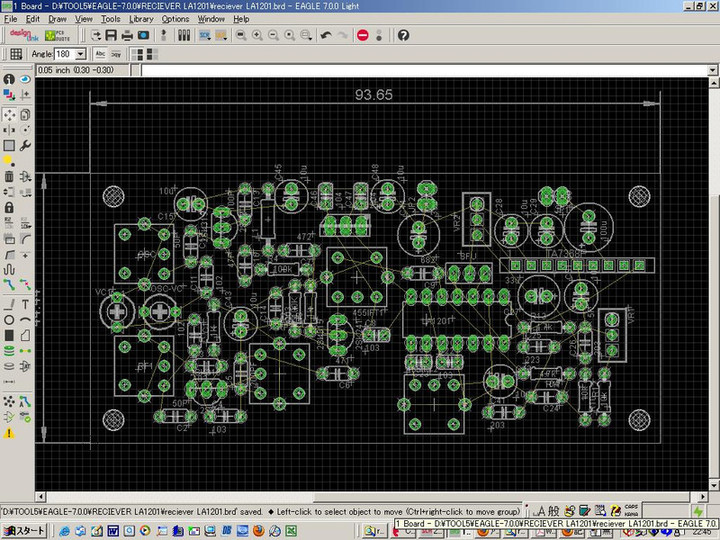
Task: Select the Move tool in left toolbar
Action: 9,115
